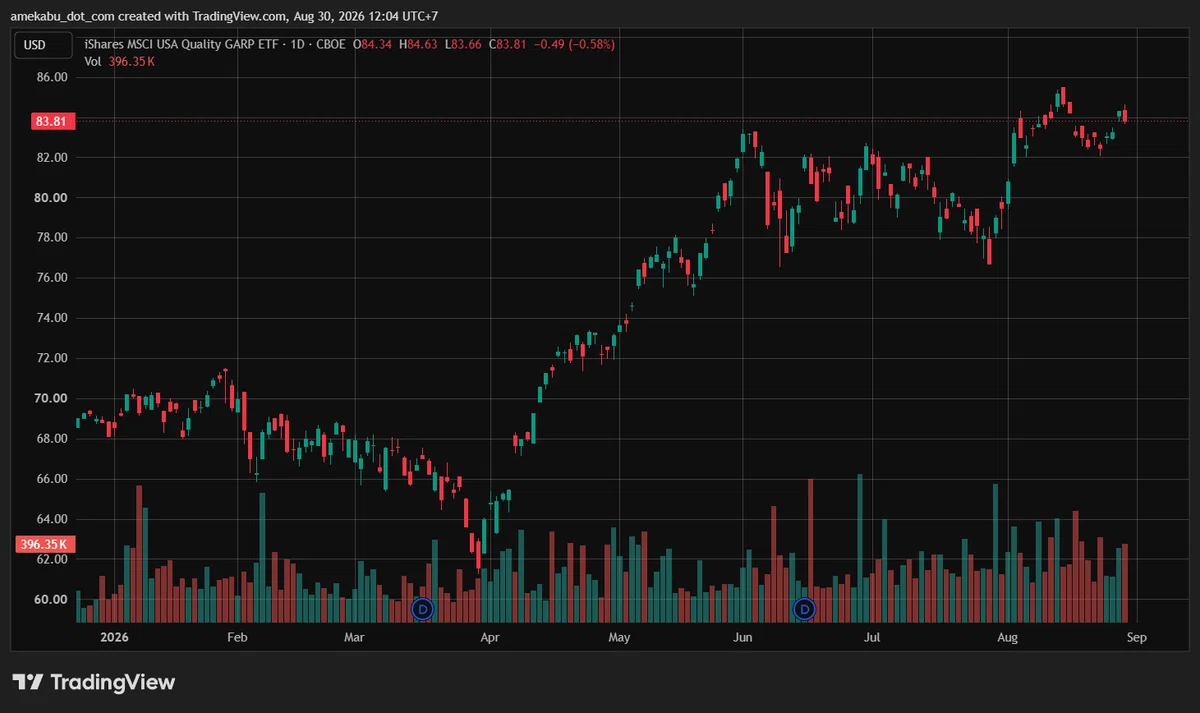Click the low value L83.66

pyautogui.click(x=464, y=44)
